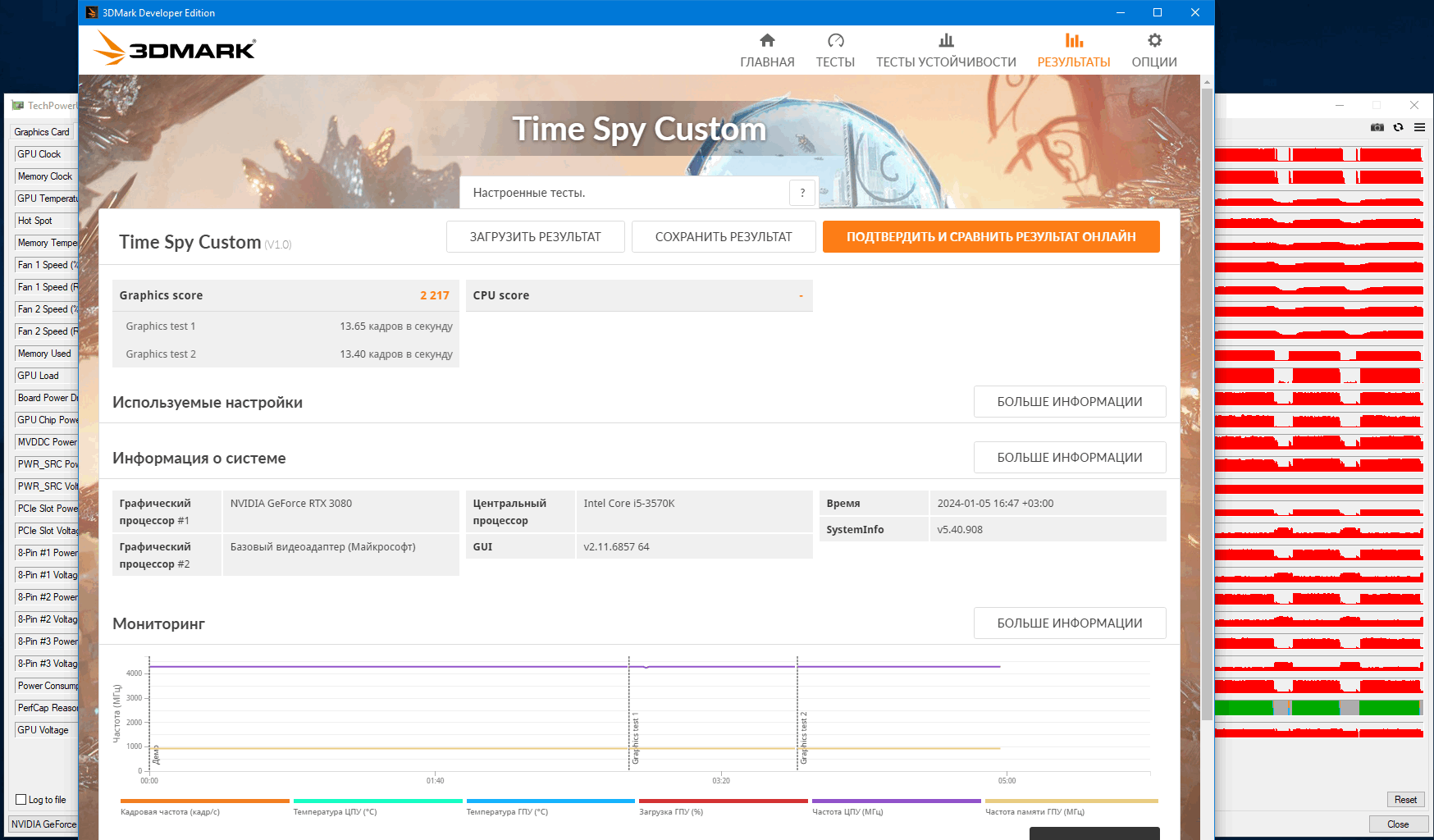Click the GPU-Z screenshot camera icon

1377,127
